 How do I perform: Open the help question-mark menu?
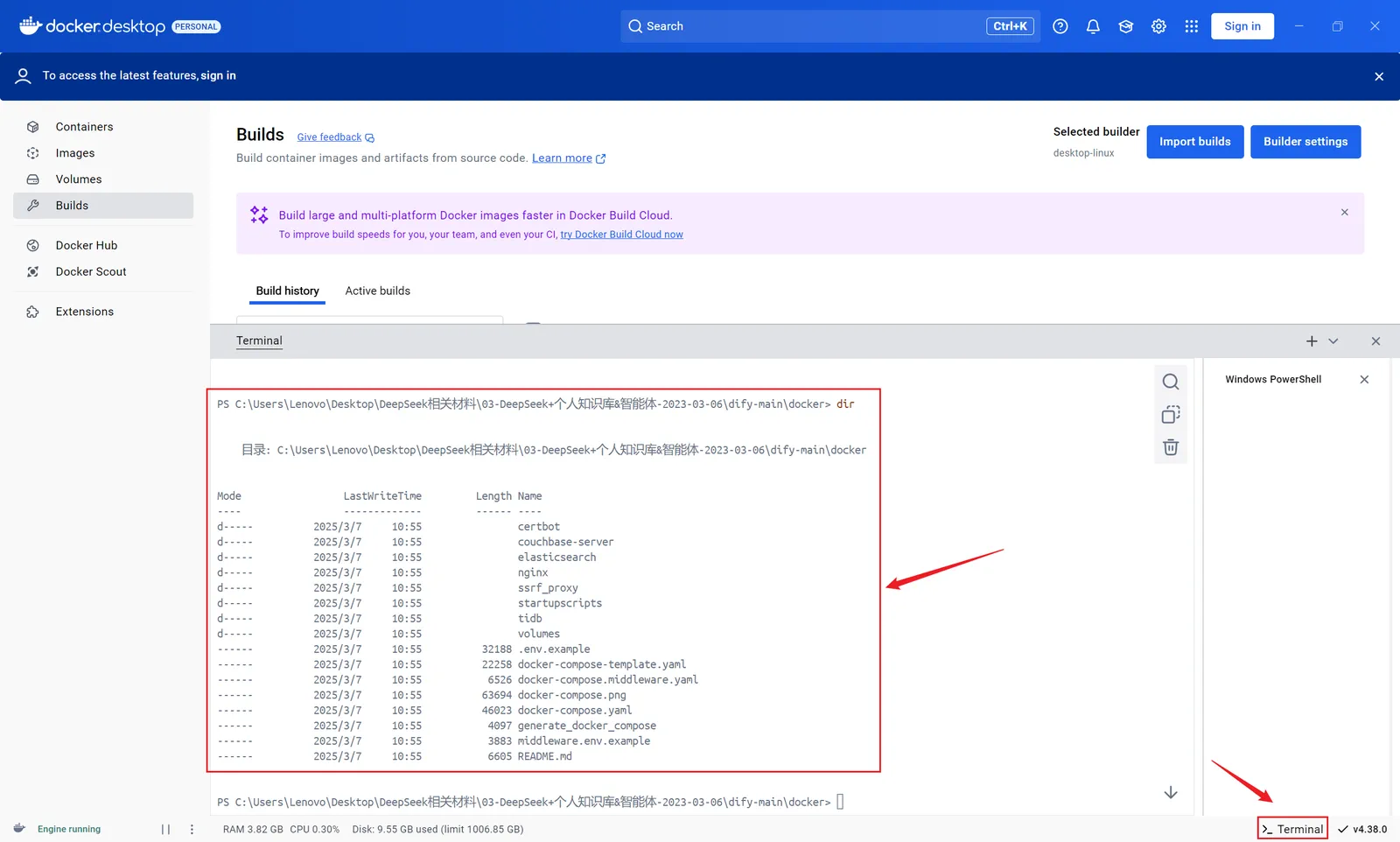(1060, 26)
